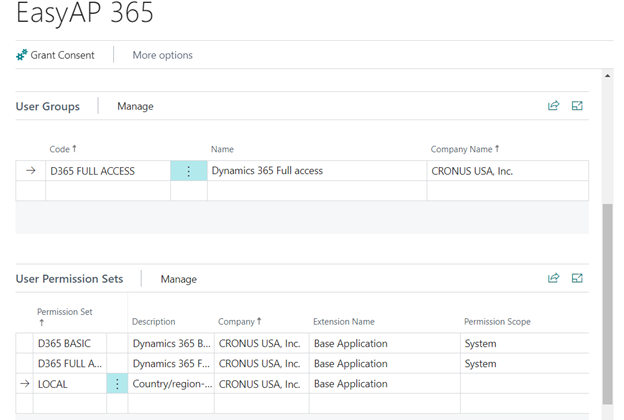The width and height of the screenshot is (624, 420).
Task: Expand User Permission Sets to full view
Action: tap(577, 278)
